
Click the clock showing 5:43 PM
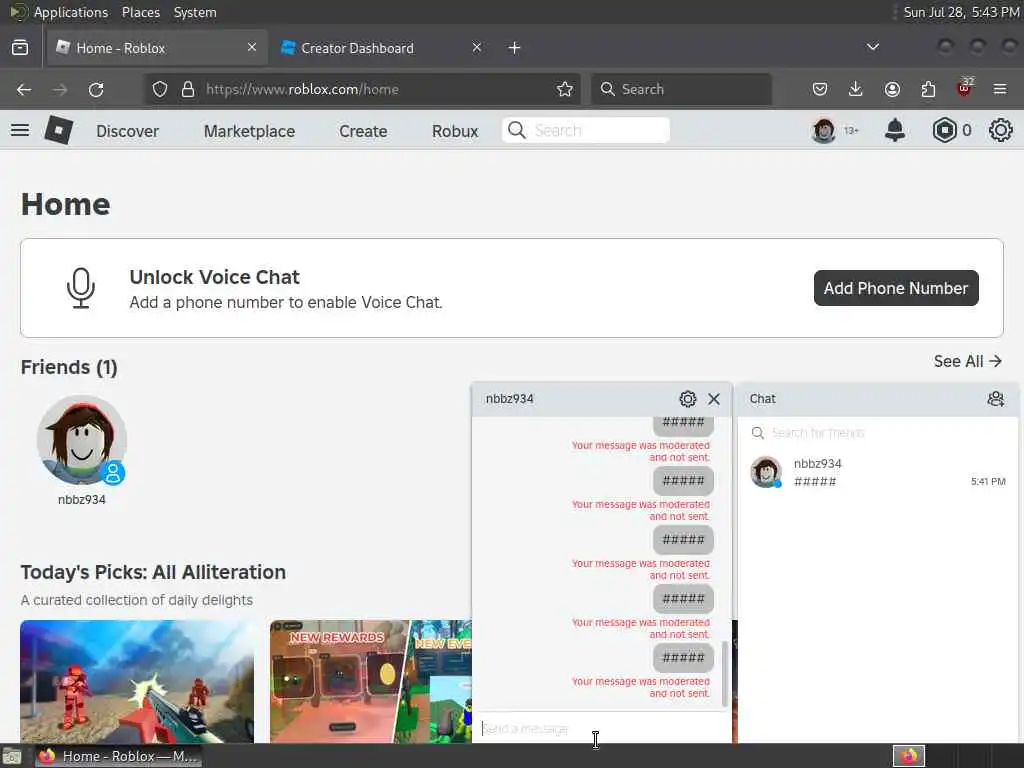click(x=961, y=12)
